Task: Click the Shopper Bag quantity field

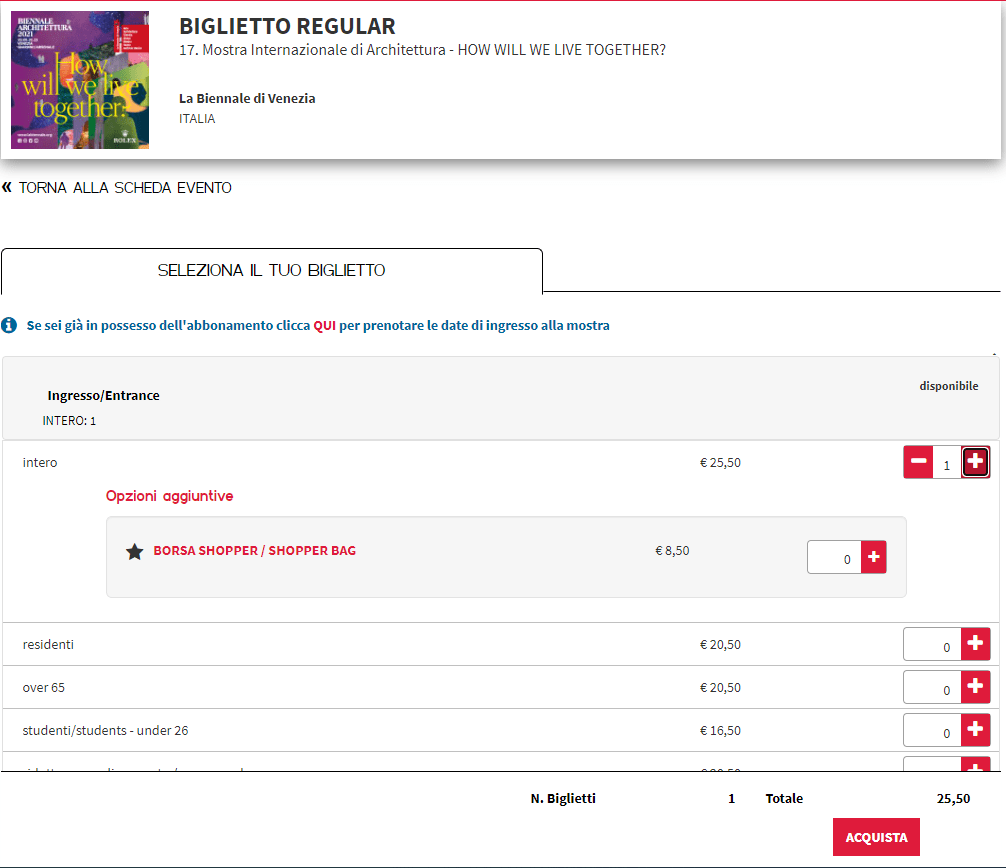Action: tap(835, 558)
